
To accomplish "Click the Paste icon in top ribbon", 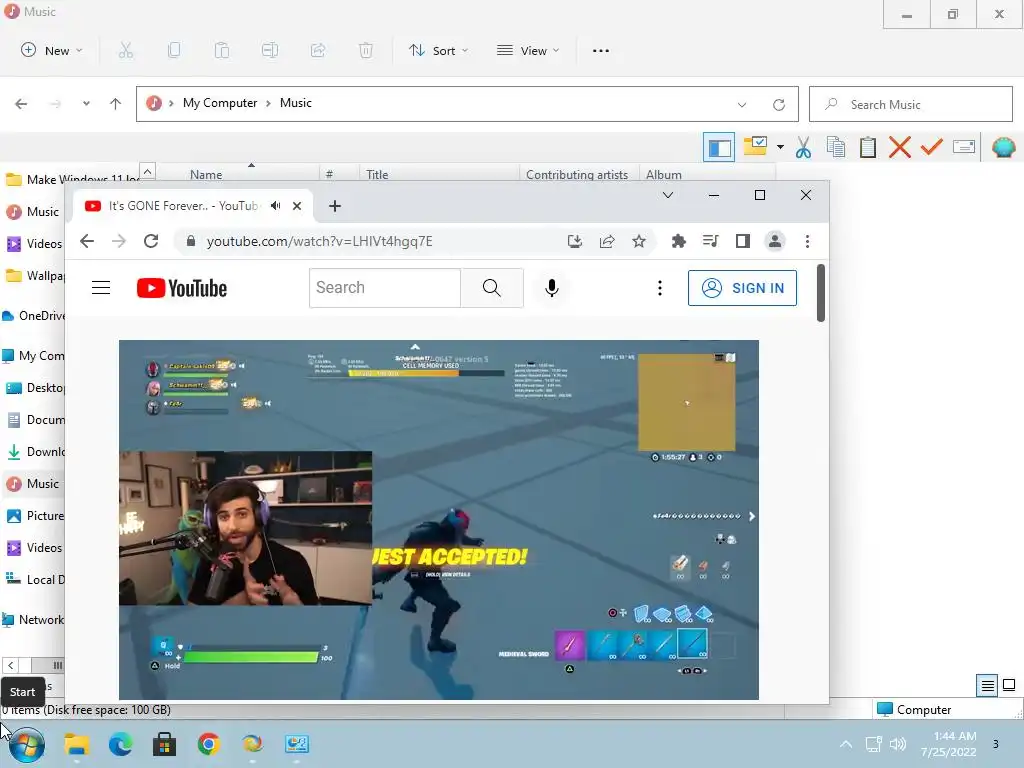I will [x=222, y=50].
